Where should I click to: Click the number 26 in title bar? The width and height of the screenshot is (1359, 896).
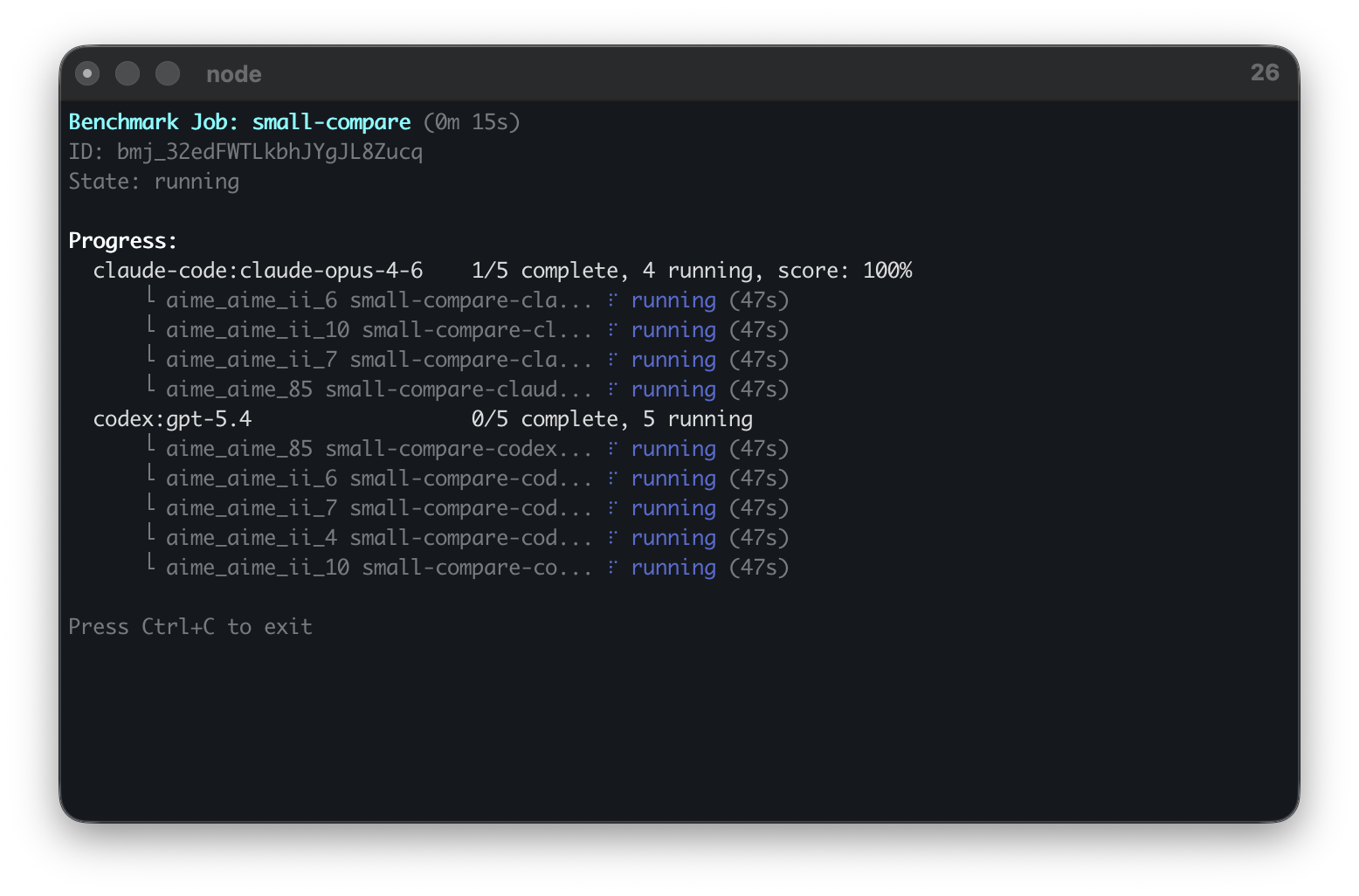(x=1265, y=72)
